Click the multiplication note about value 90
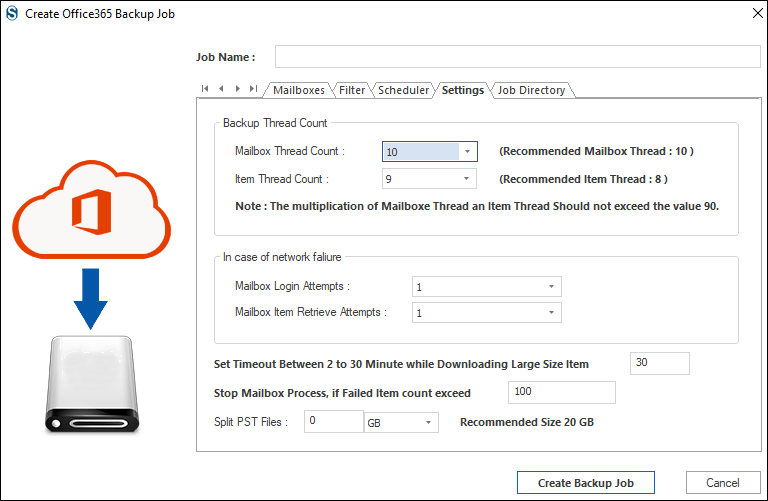768x501 pixels. (477, 206)
